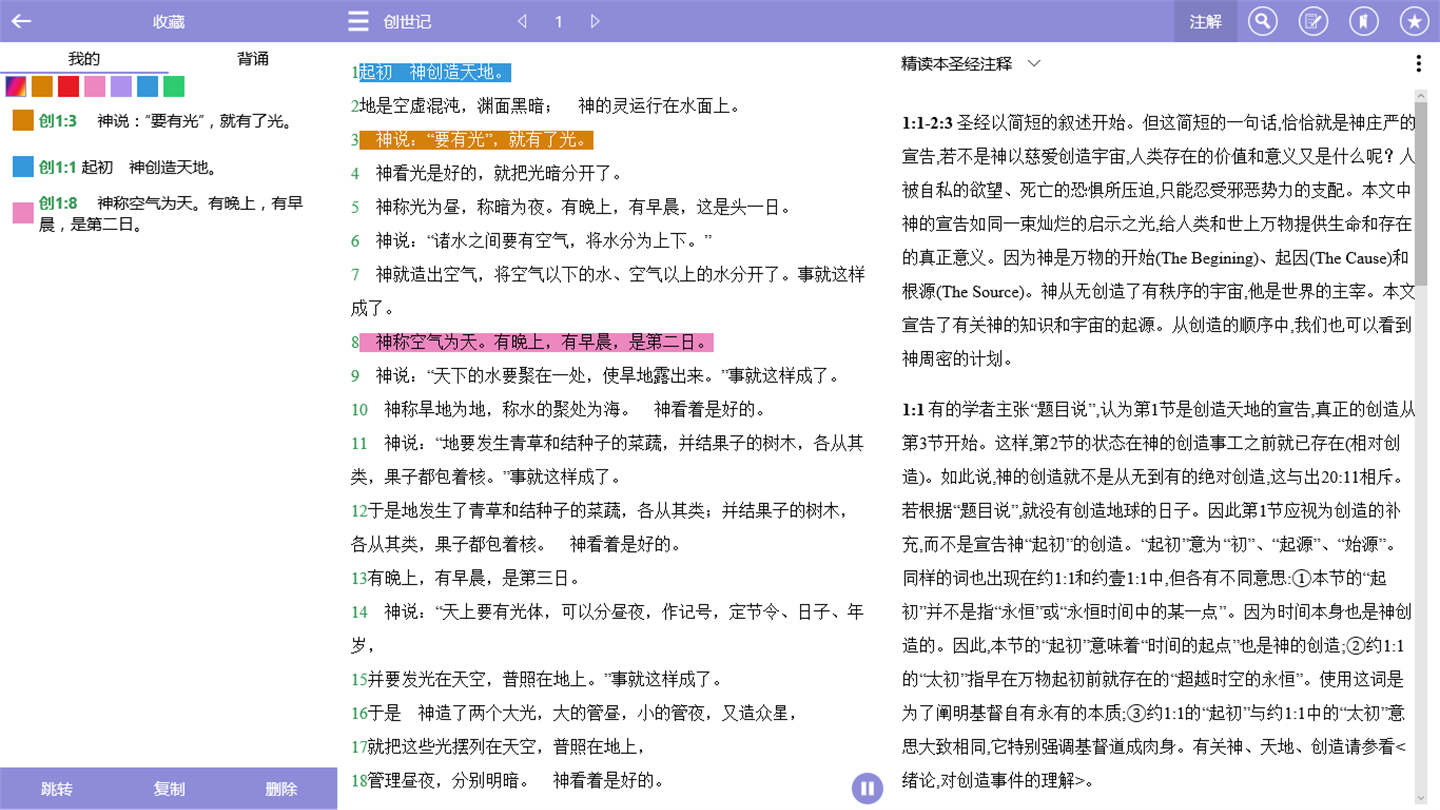This screenshot has width=1440, height=810.
Task: Open the saved verse 创1:8 神称空气为天
Action: 171,214
